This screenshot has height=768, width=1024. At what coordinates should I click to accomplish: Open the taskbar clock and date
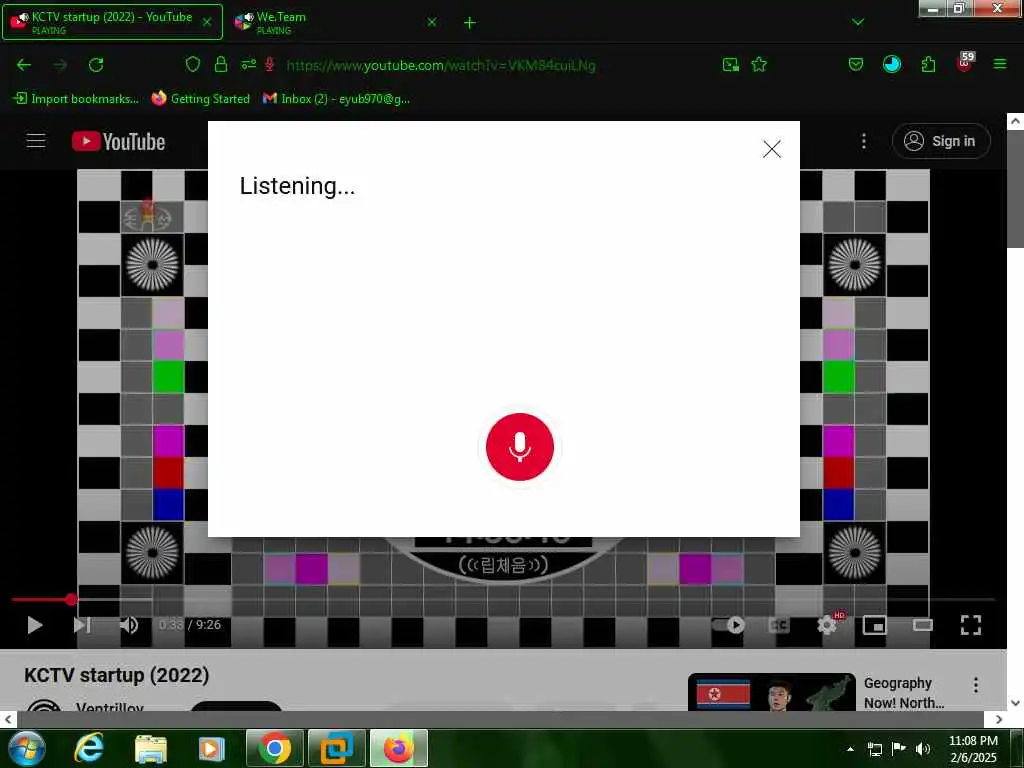(973, 748)
